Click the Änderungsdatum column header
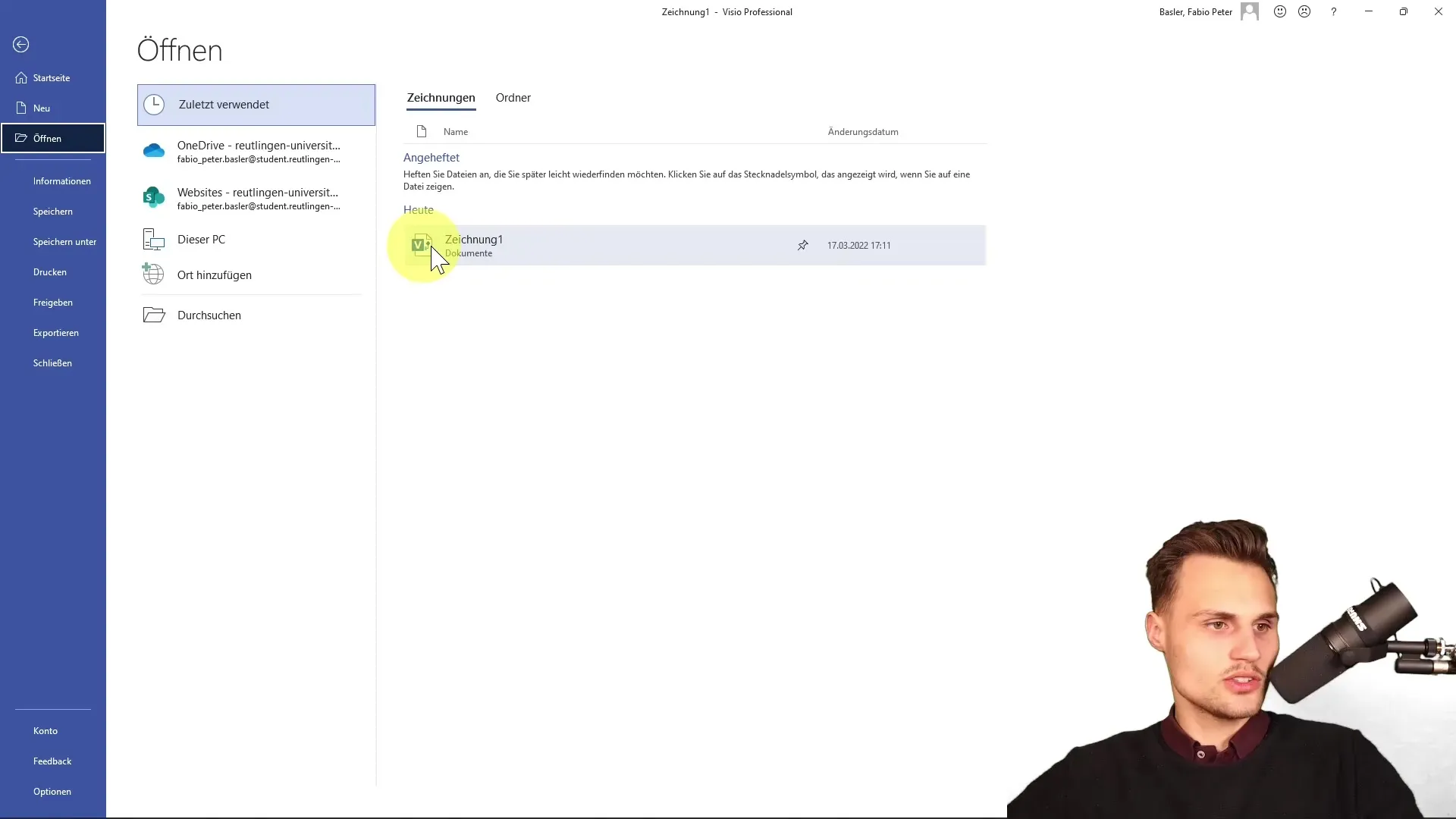The height and width of the screenshot is (819, 1456). click(x=862, y=131)
